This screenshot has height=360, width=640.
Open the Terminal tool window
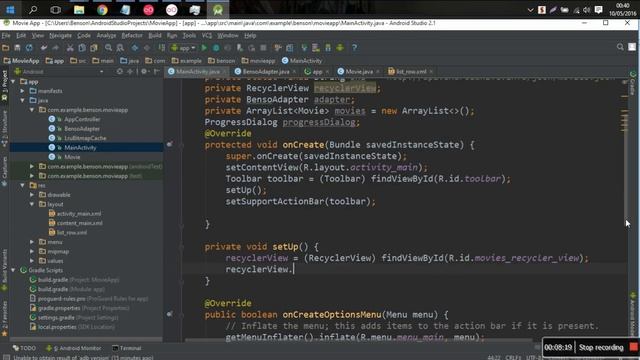click(x=127, y=348)
